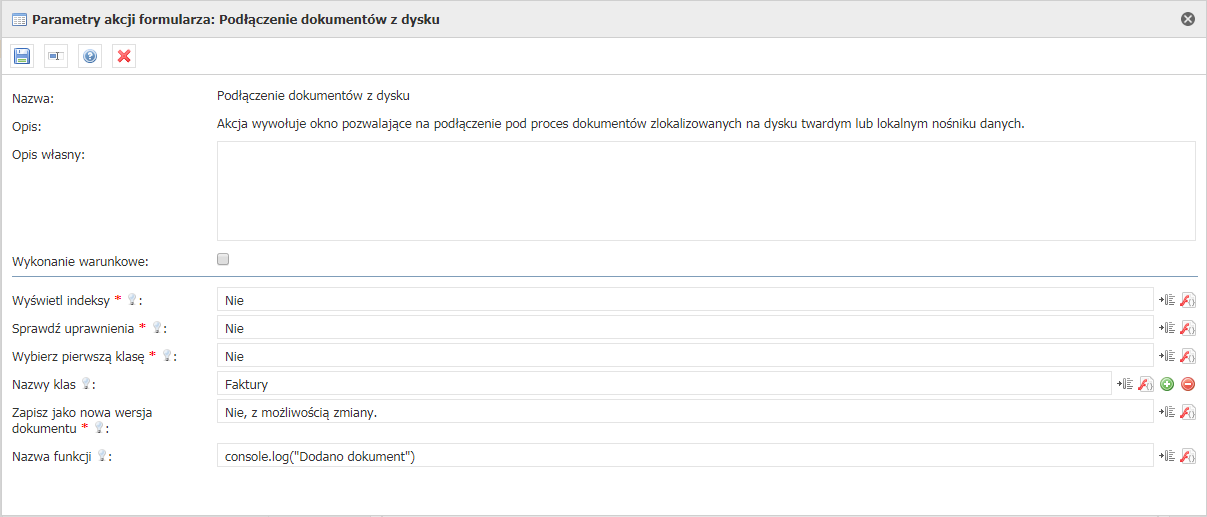This screenshot has height=517, width=1207.
Task: Open help via the question mark icon
Action: [90, 56]
